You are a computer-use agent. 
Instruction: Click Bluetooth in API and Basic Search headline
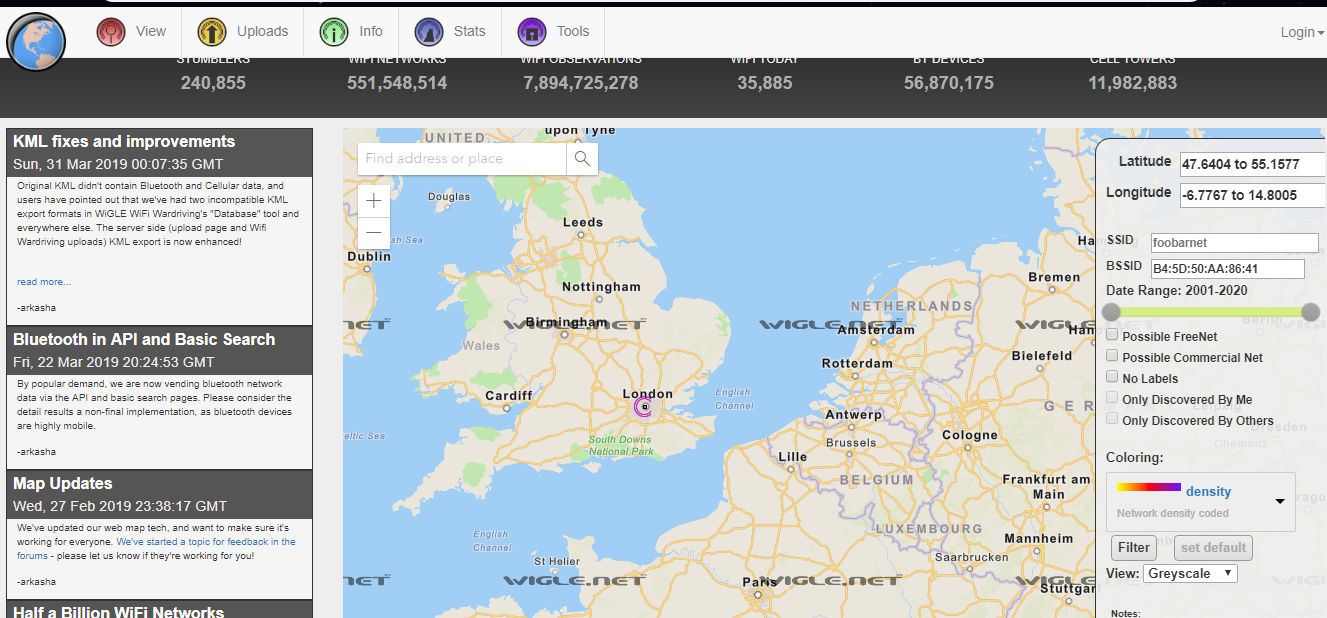point(144,340)
